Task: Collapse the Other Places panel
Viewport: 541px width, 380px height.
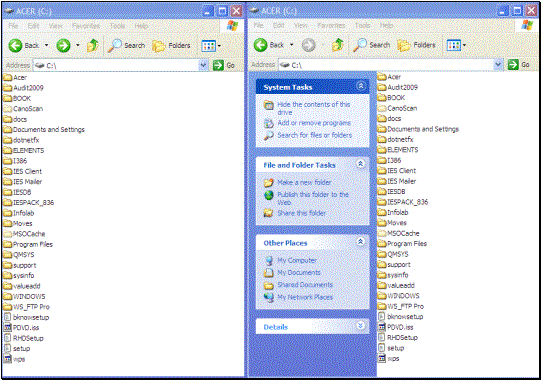Action: click(360, 242)
